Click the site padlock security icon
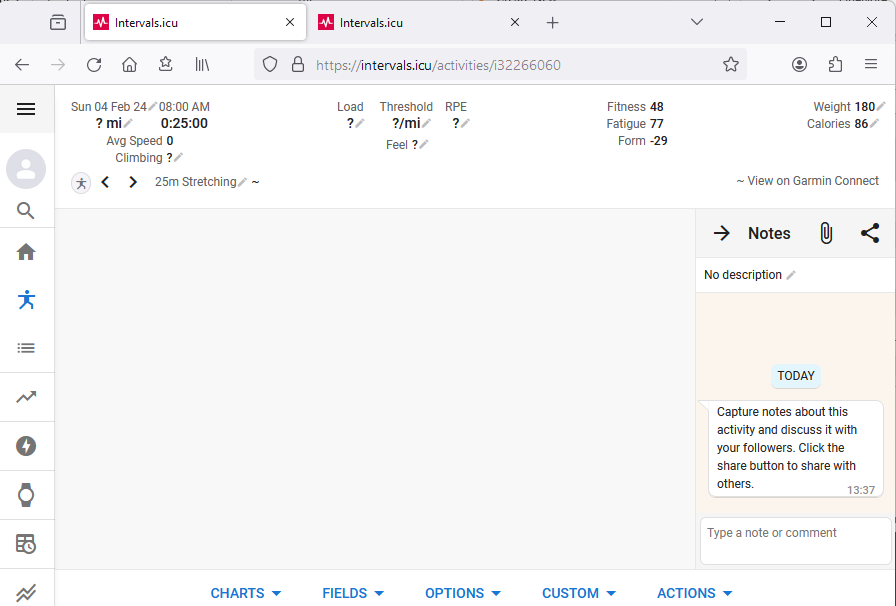This screenshot has width=896, height=606. (298, 64)
